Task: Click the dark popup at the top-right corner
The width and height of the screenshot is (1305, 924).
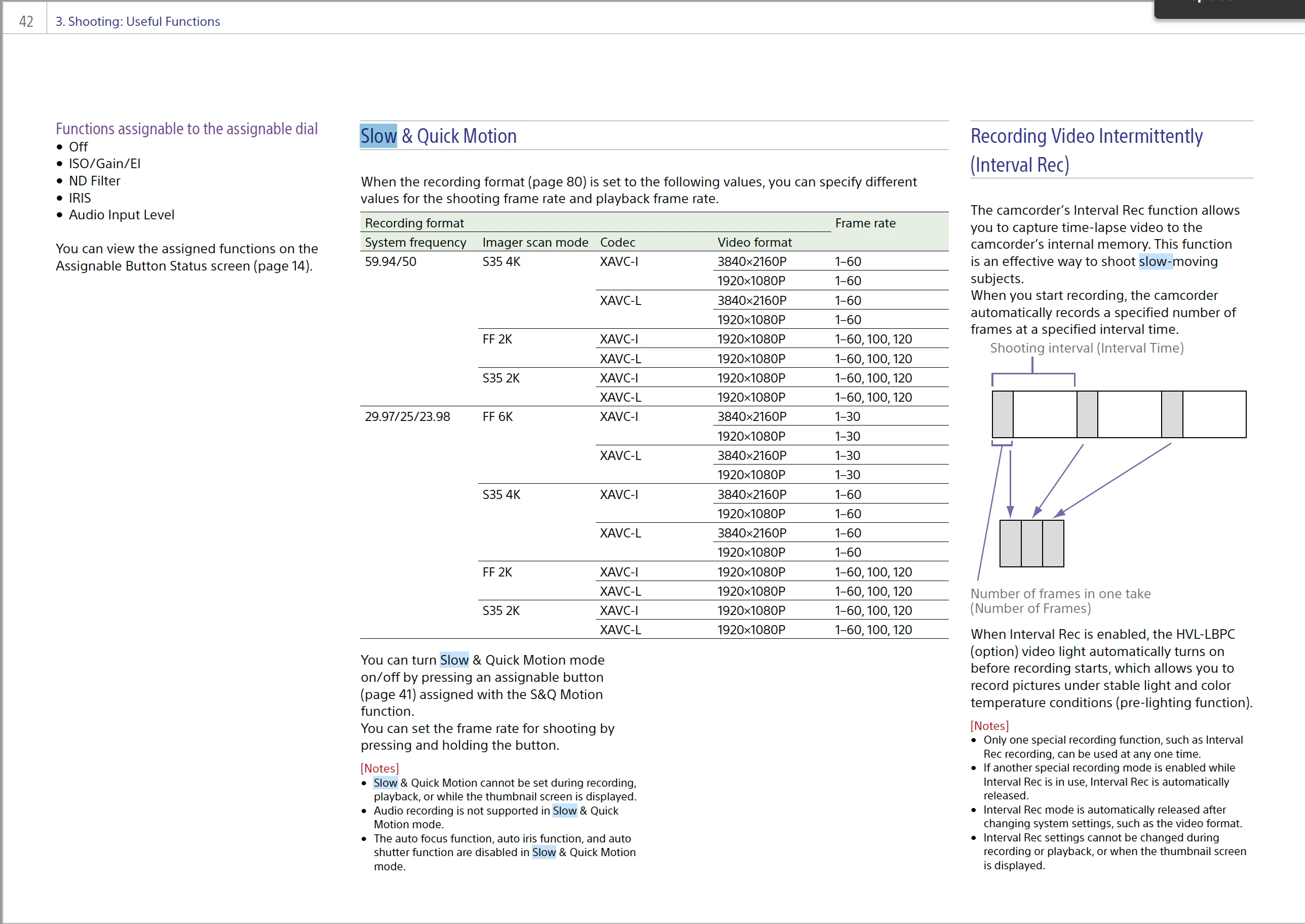Action: [x=1229, y=8]
